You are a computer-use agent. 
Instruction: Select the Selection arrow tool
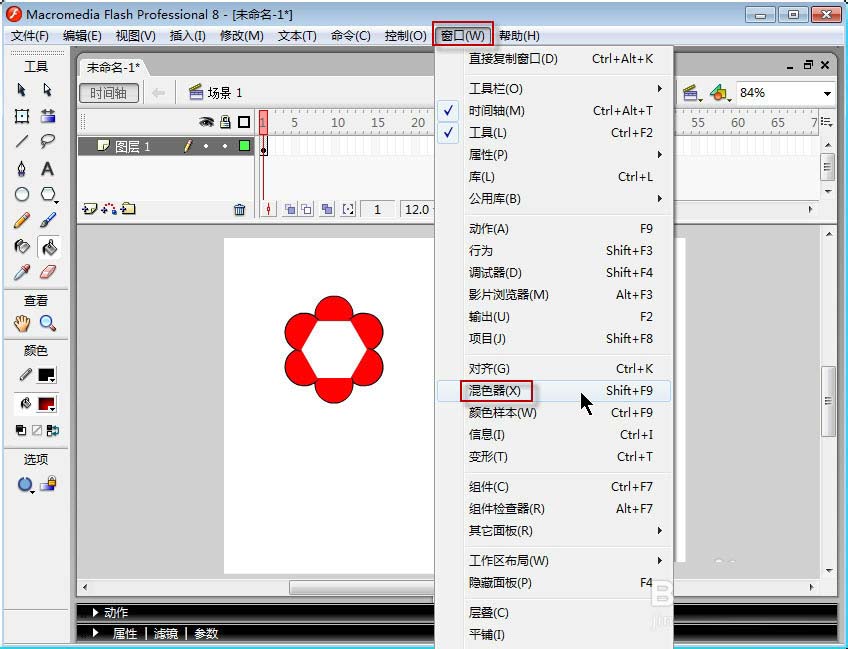click(x=22, y=89)
